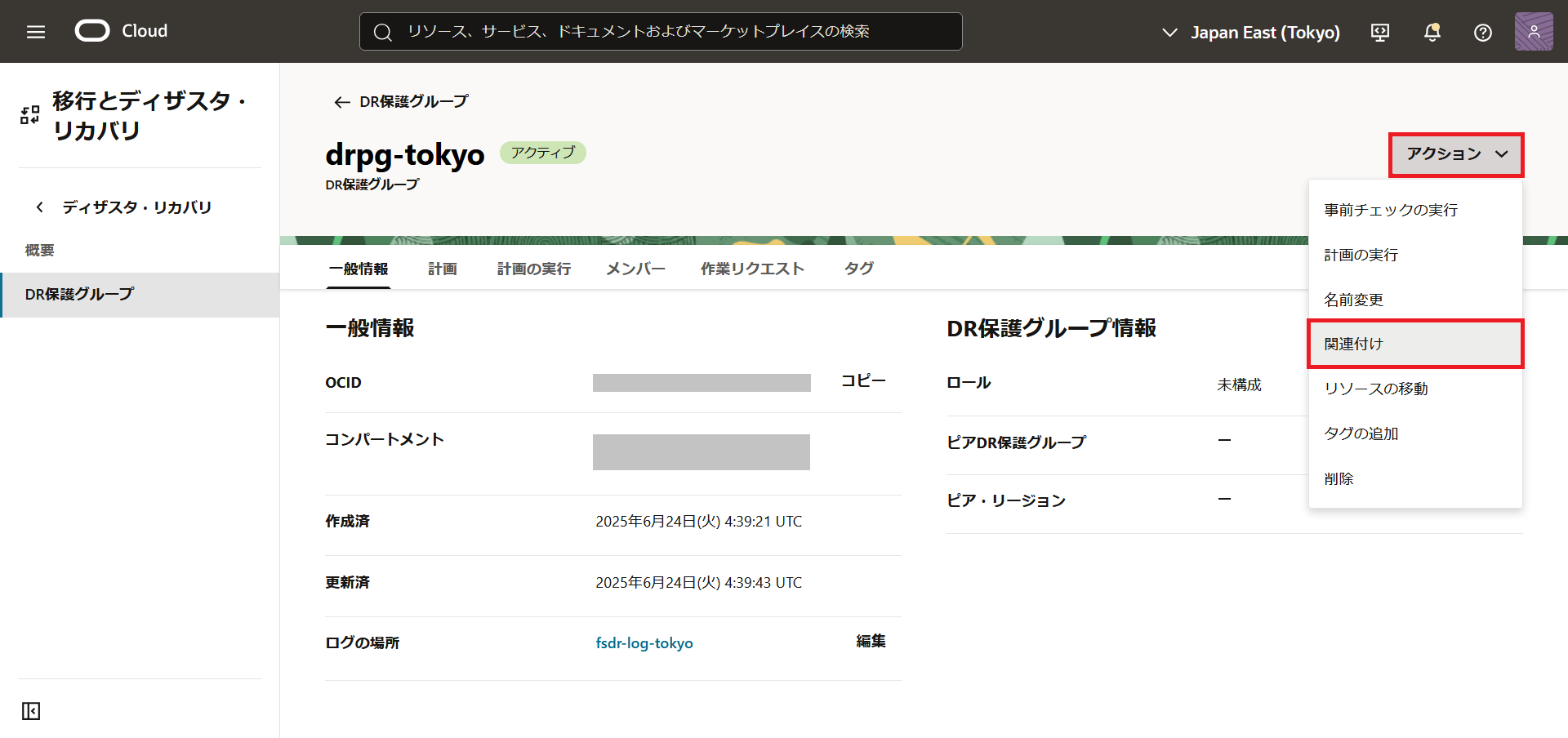Select 関連付け from the actions menu

click(1414, 344)
